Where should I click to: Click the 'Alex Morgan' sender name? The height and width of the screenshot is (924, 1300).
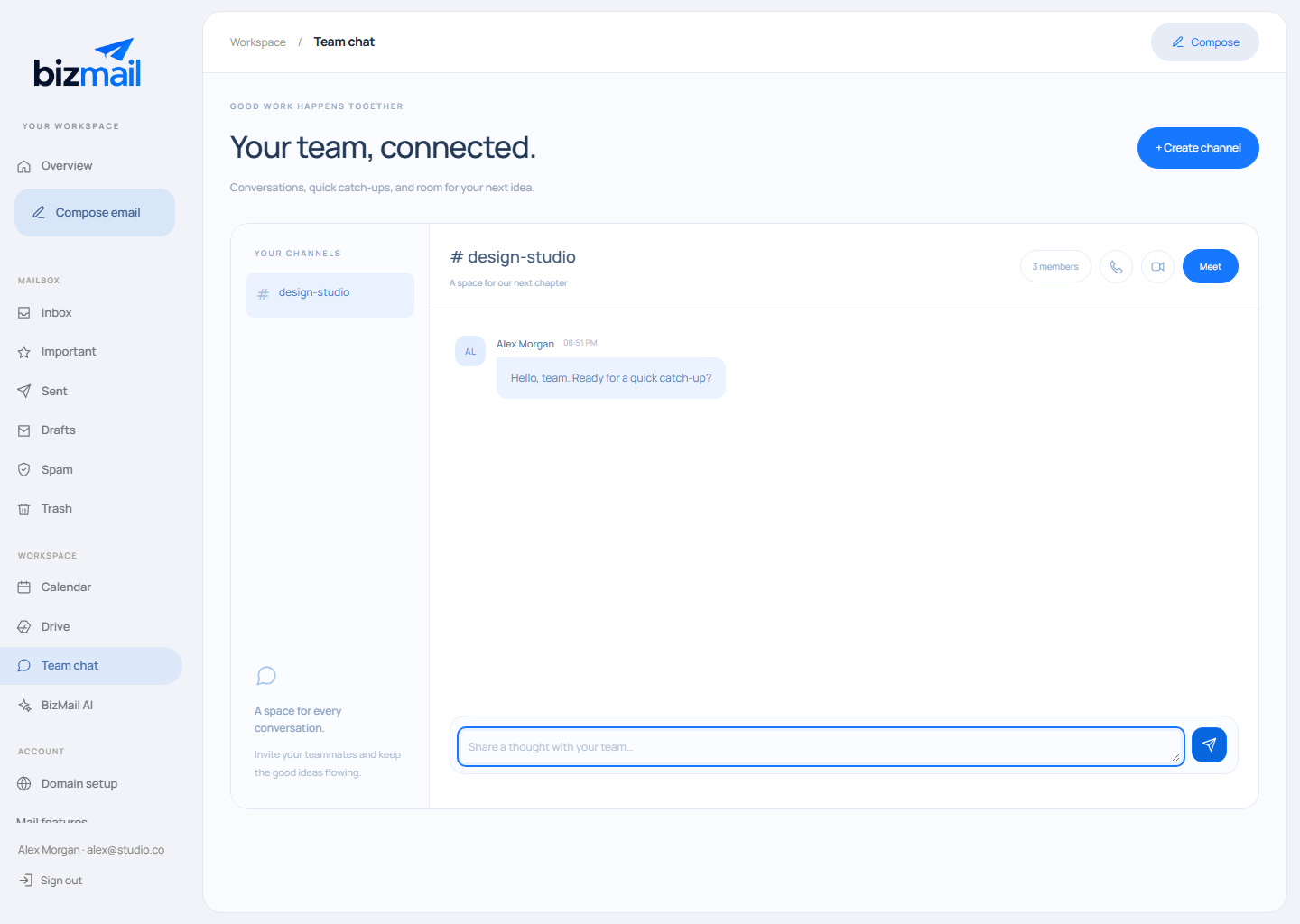pyautogui.click(x=525, y=344)
